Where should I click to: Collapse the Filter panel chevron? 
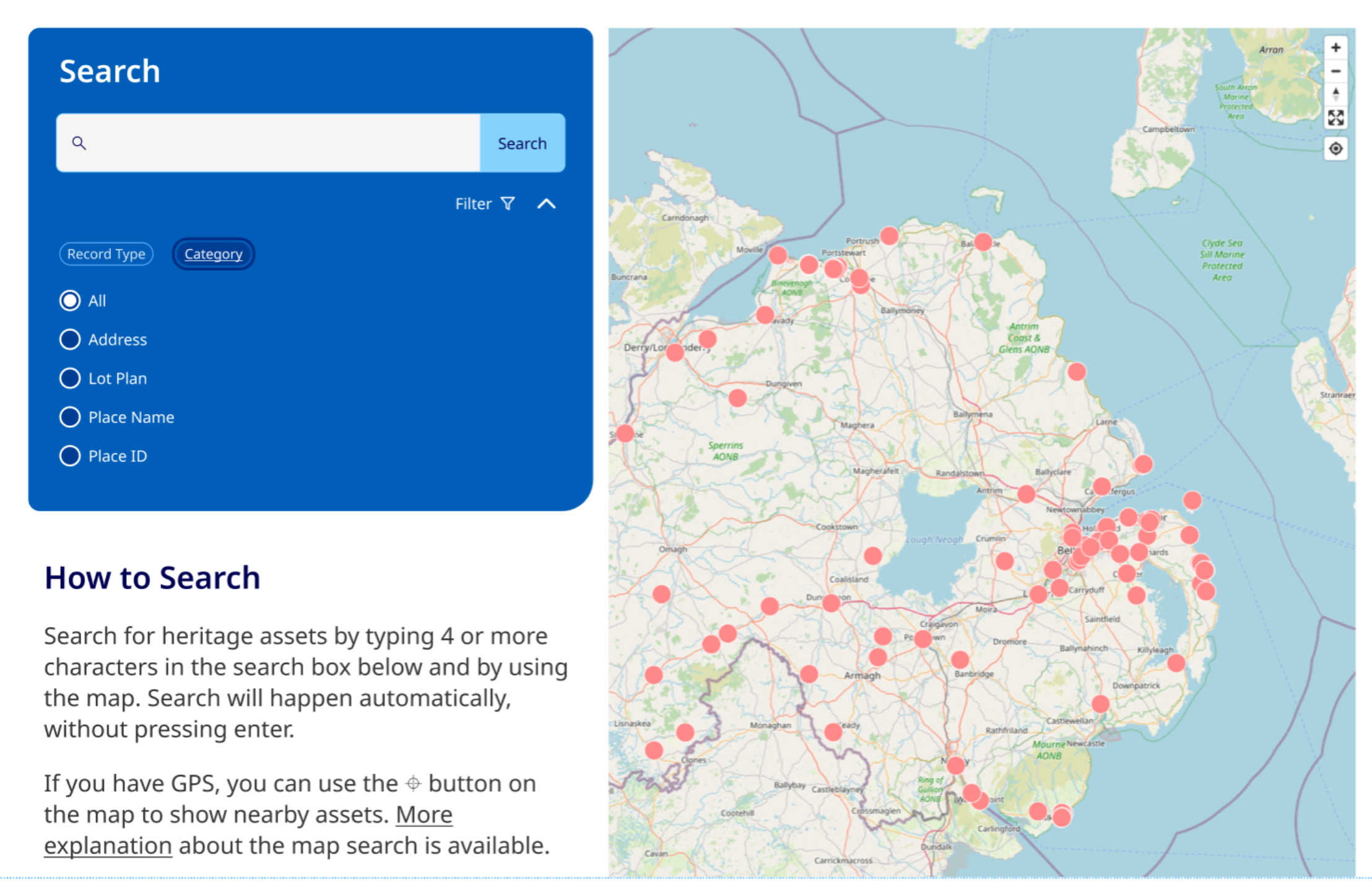(546, 204)
